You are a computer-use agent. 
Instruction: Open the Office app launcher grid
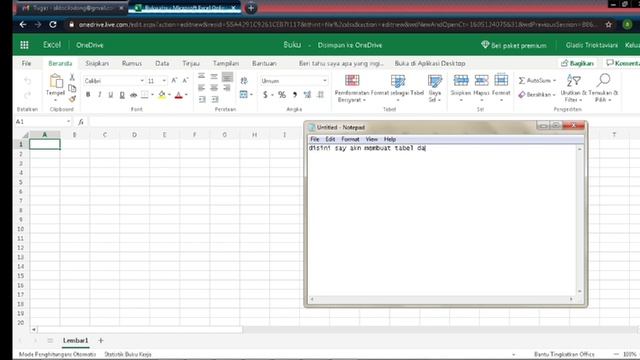(x=24, y=45)
